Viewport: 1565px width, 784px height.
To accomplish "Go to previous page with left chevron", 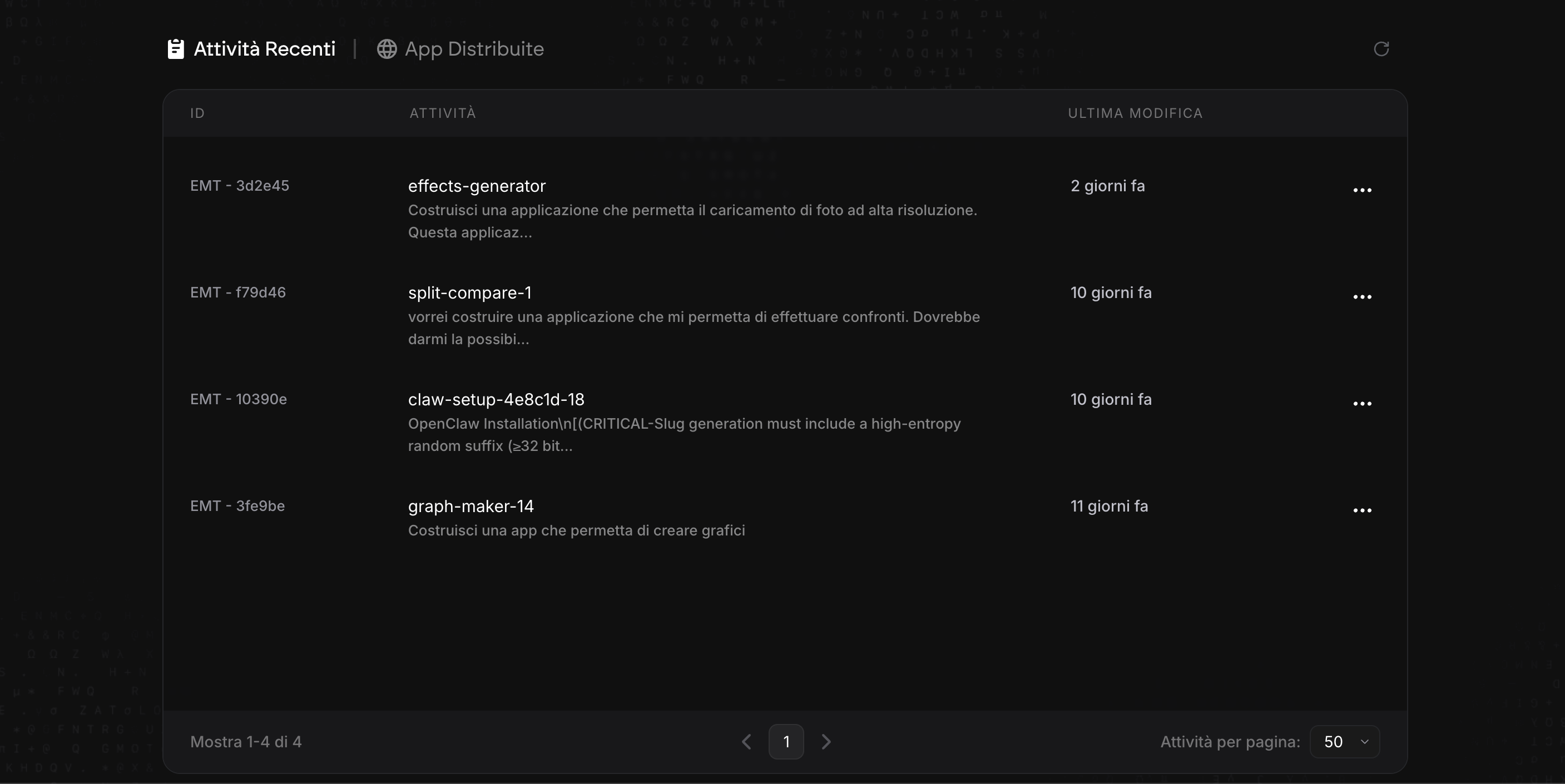I will (747, 742).
